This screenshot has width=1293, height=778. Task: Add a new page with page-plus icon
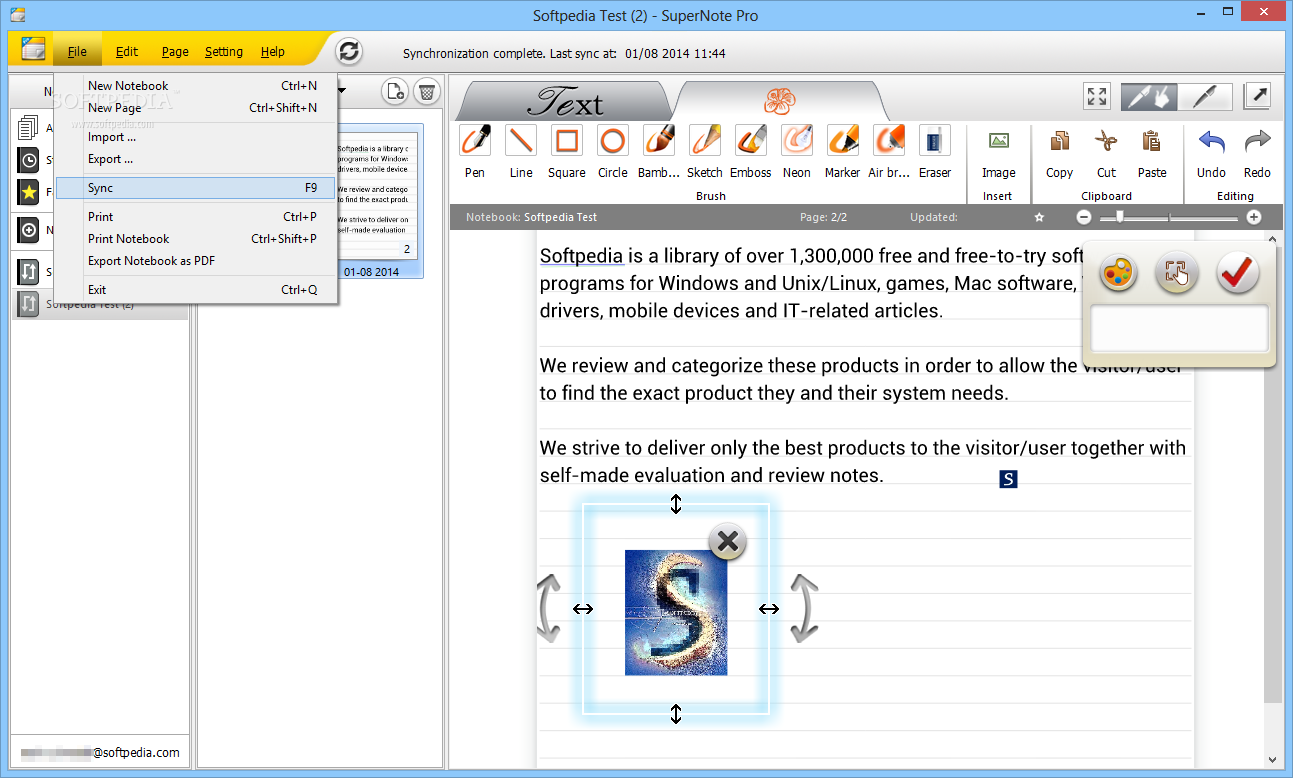pyautogui.click(x=395, y=92)
